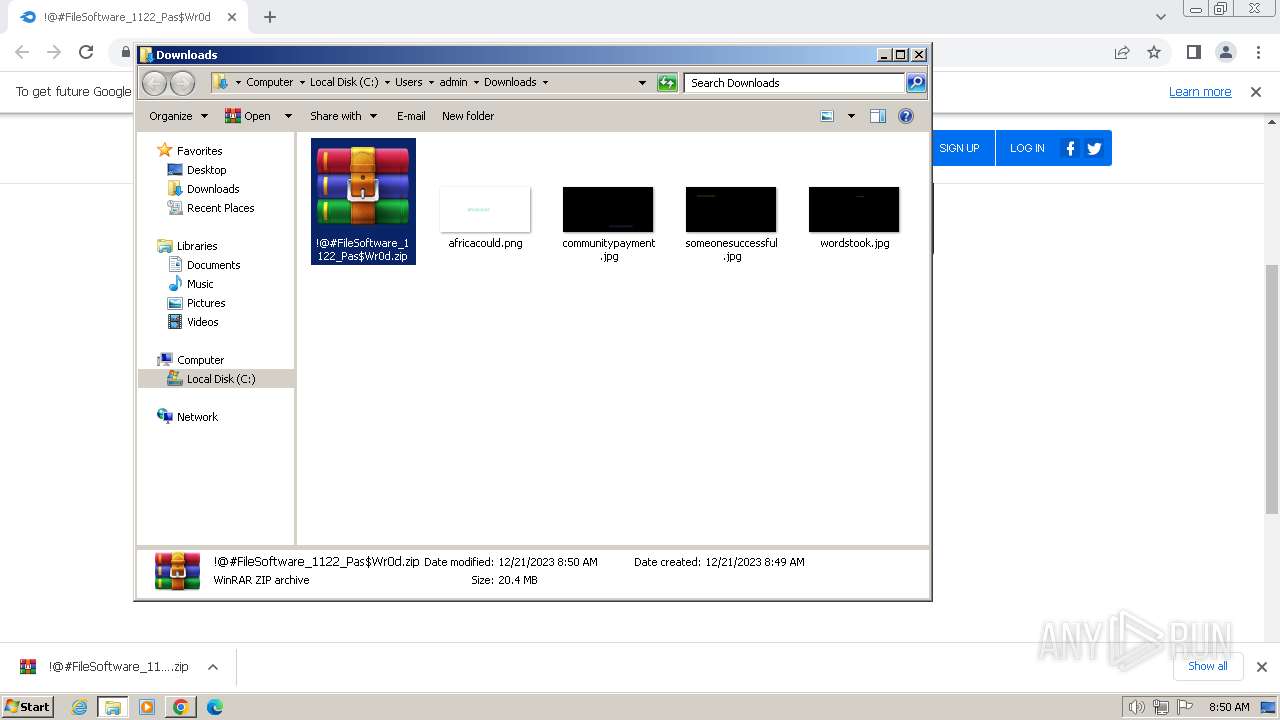Click Computer in the address breadcrumb
Image resolution: width=1280 pixels, height=720 pixels.
270,83
